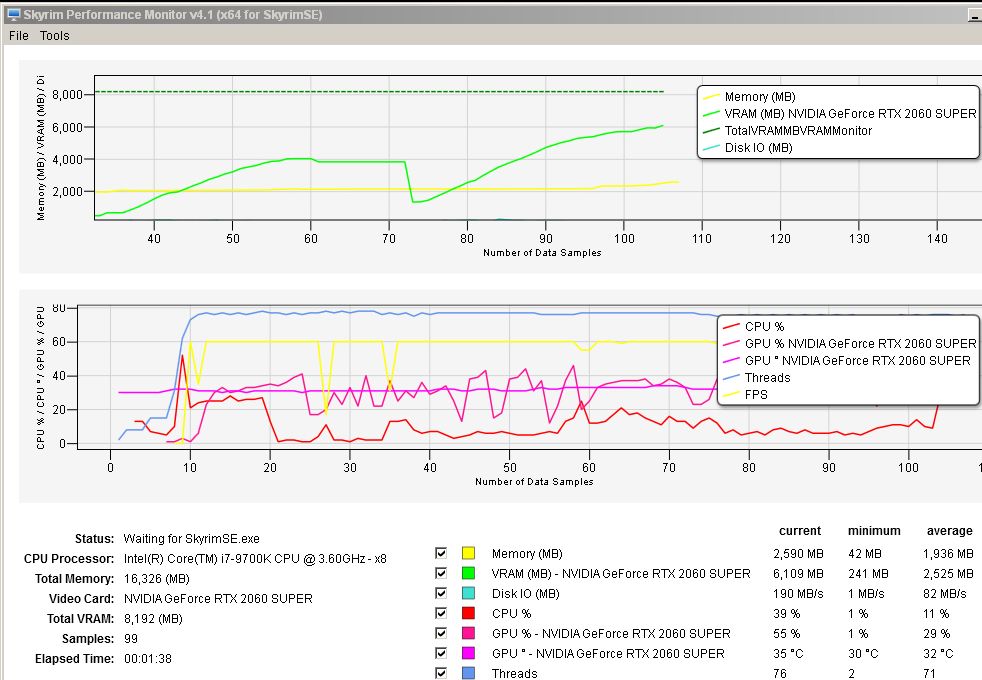Click the magenta GPU ° color swatch

[x=468, y=654]
